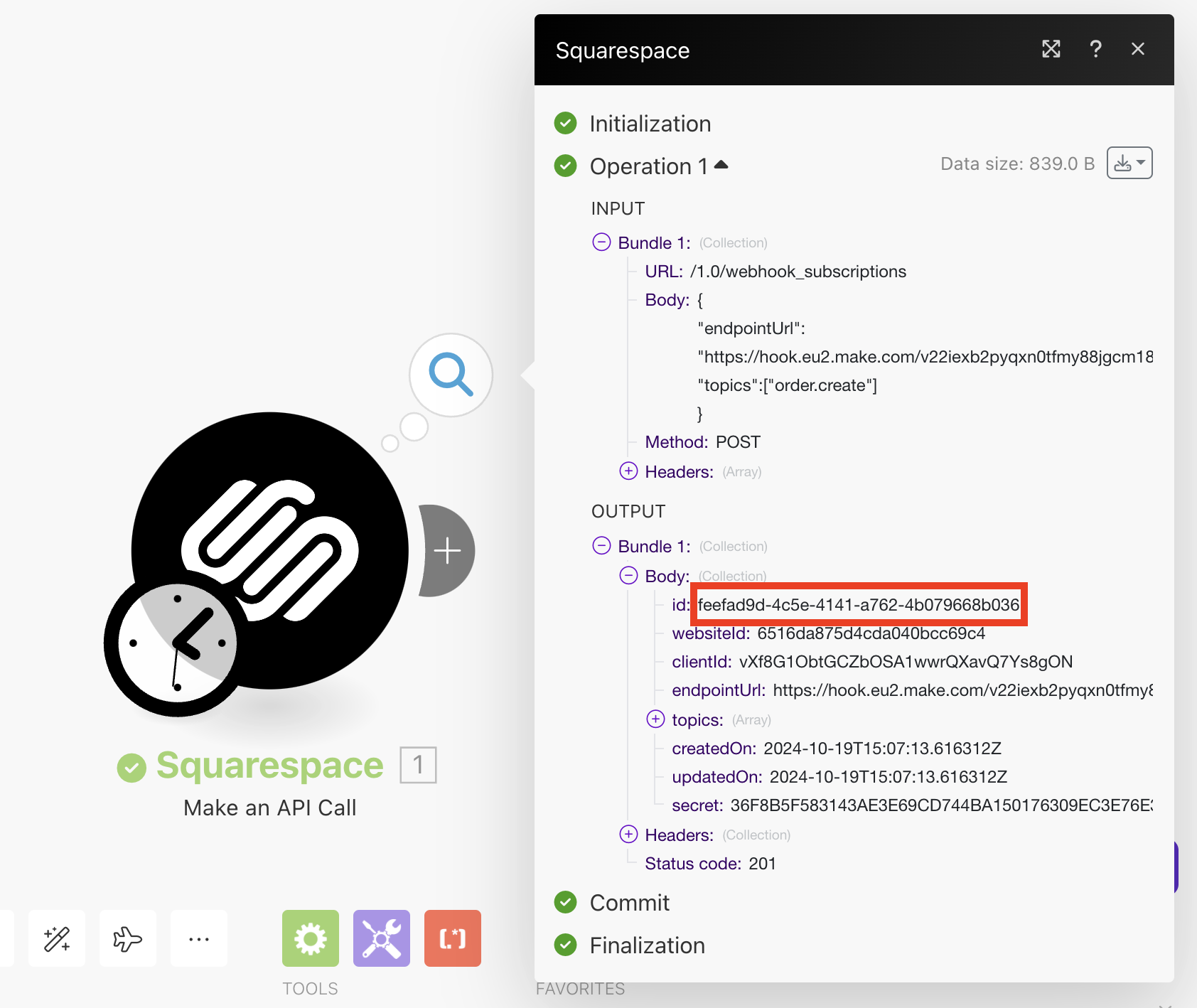
Task: Click the updatedOn timestamp
Action: [x=889, y=777]
